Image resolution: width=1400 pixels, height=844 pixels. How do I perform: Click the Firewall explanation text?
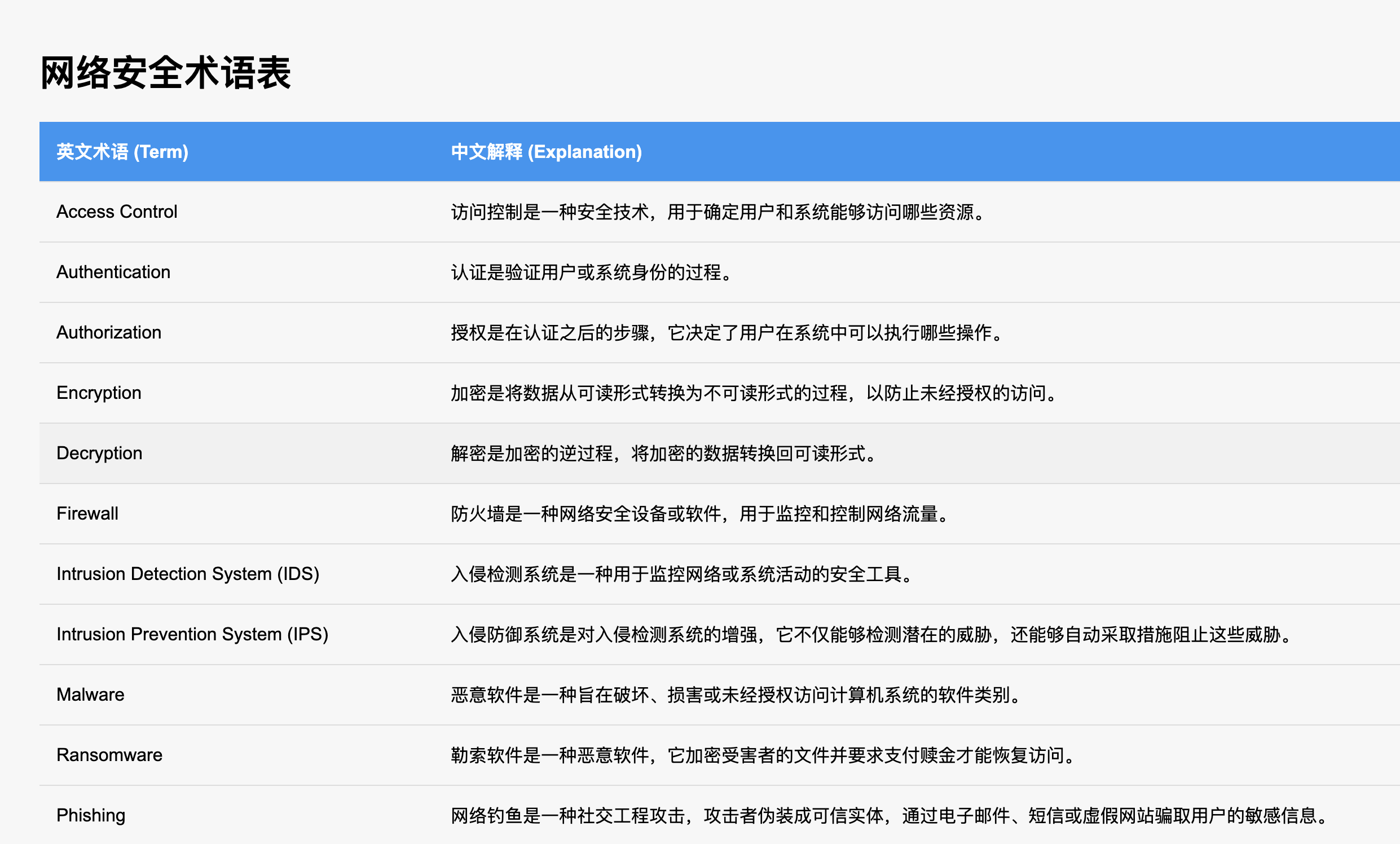pos(701,514)
